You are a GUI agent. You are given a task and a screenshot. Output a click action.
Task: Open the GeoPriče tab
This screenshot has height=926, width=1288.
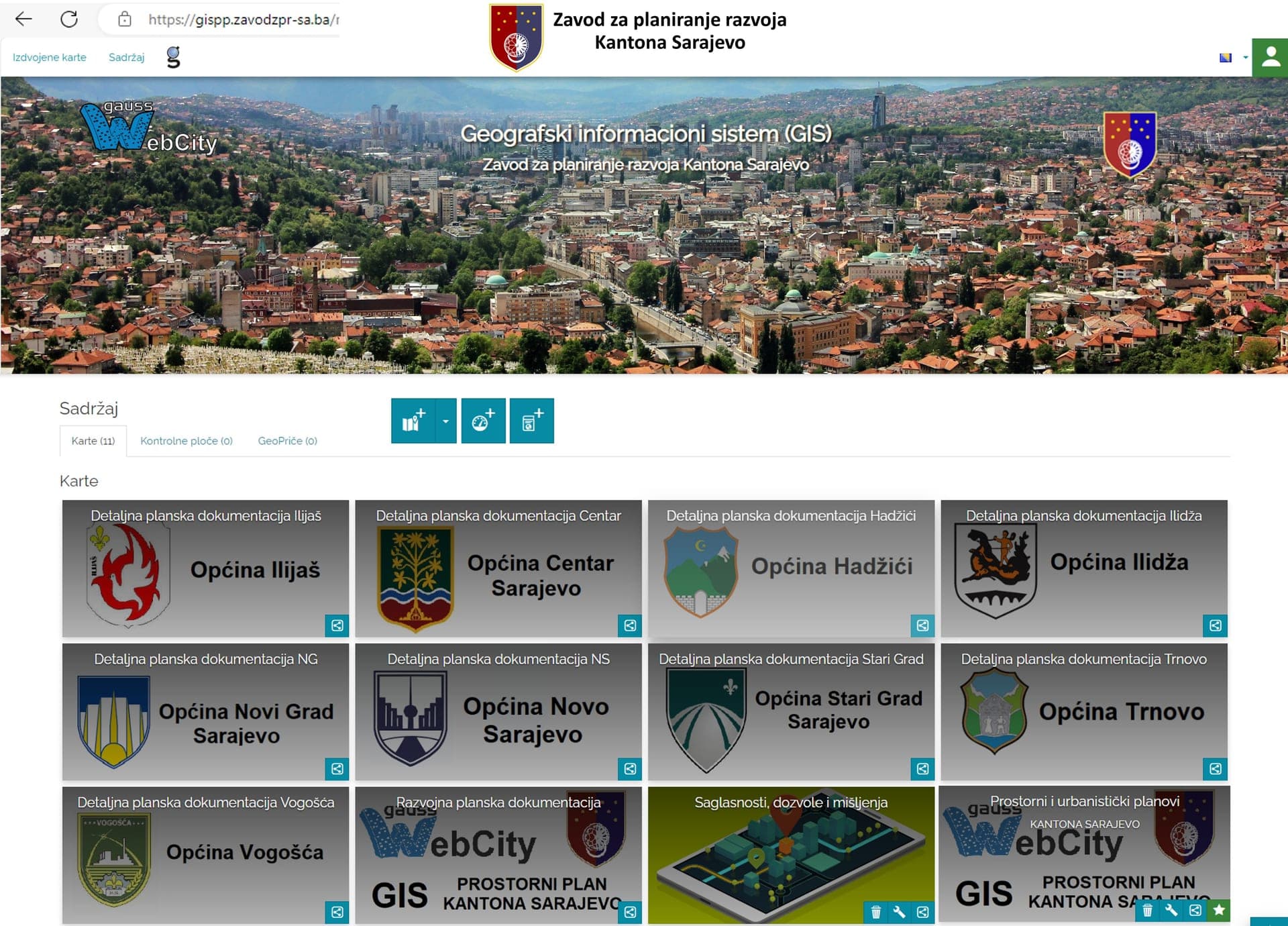pyautogui.click(x=287, y=441)
